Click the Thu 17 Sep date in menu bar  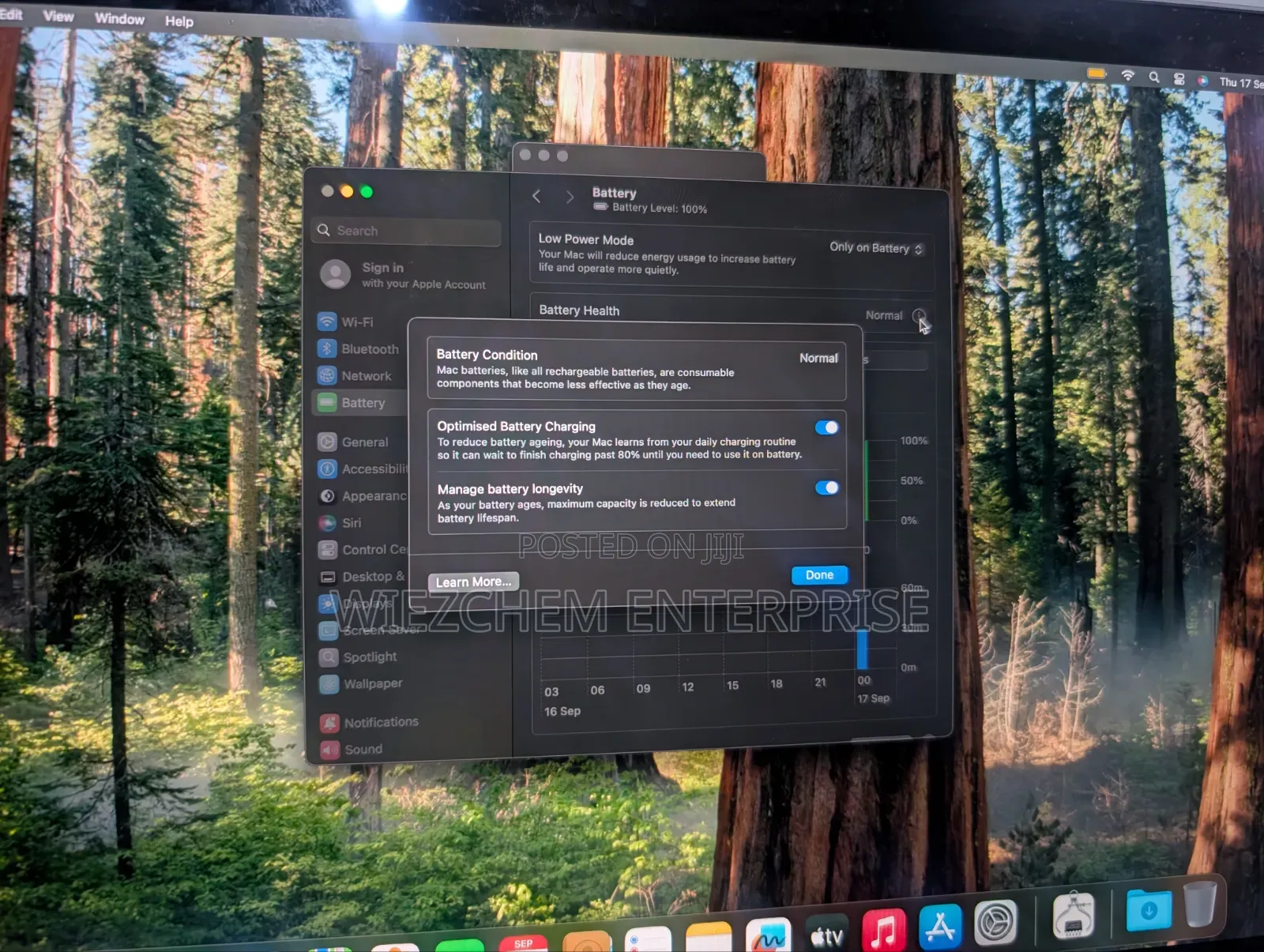click(1241, 83)
